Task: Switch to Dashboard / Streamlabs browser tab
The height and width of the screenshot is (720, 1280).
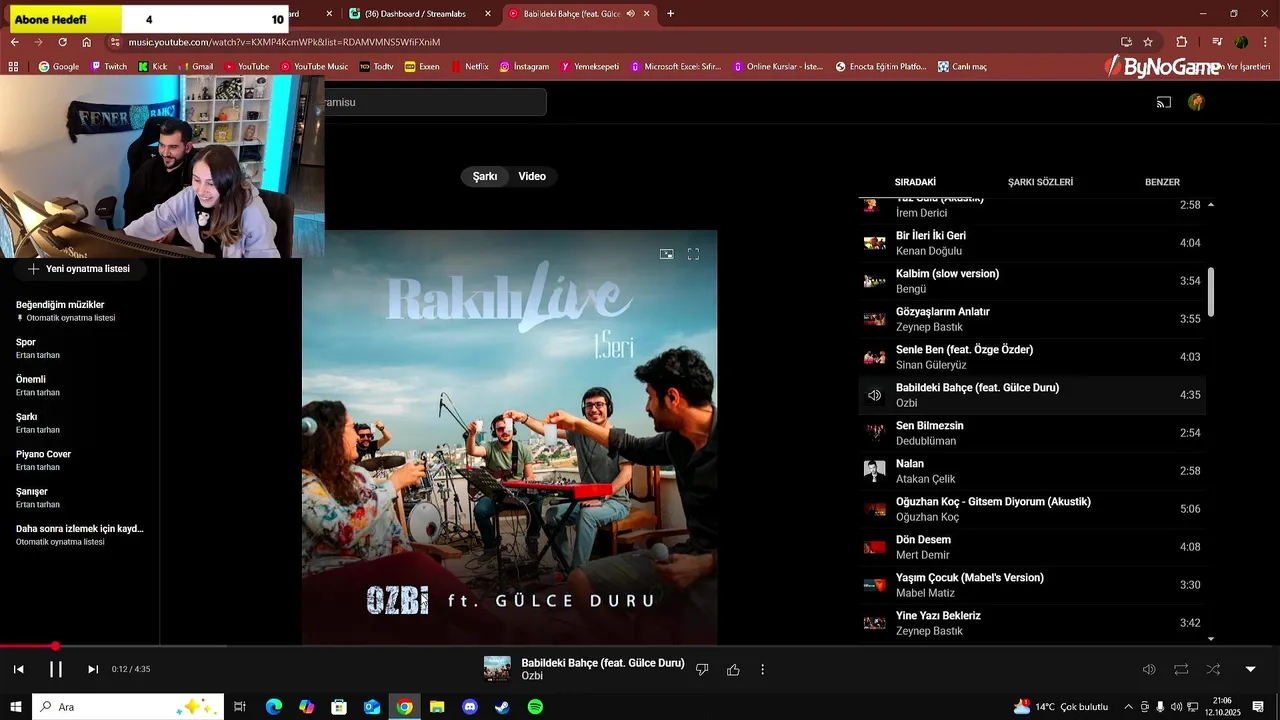Action: tap(420, 14)
